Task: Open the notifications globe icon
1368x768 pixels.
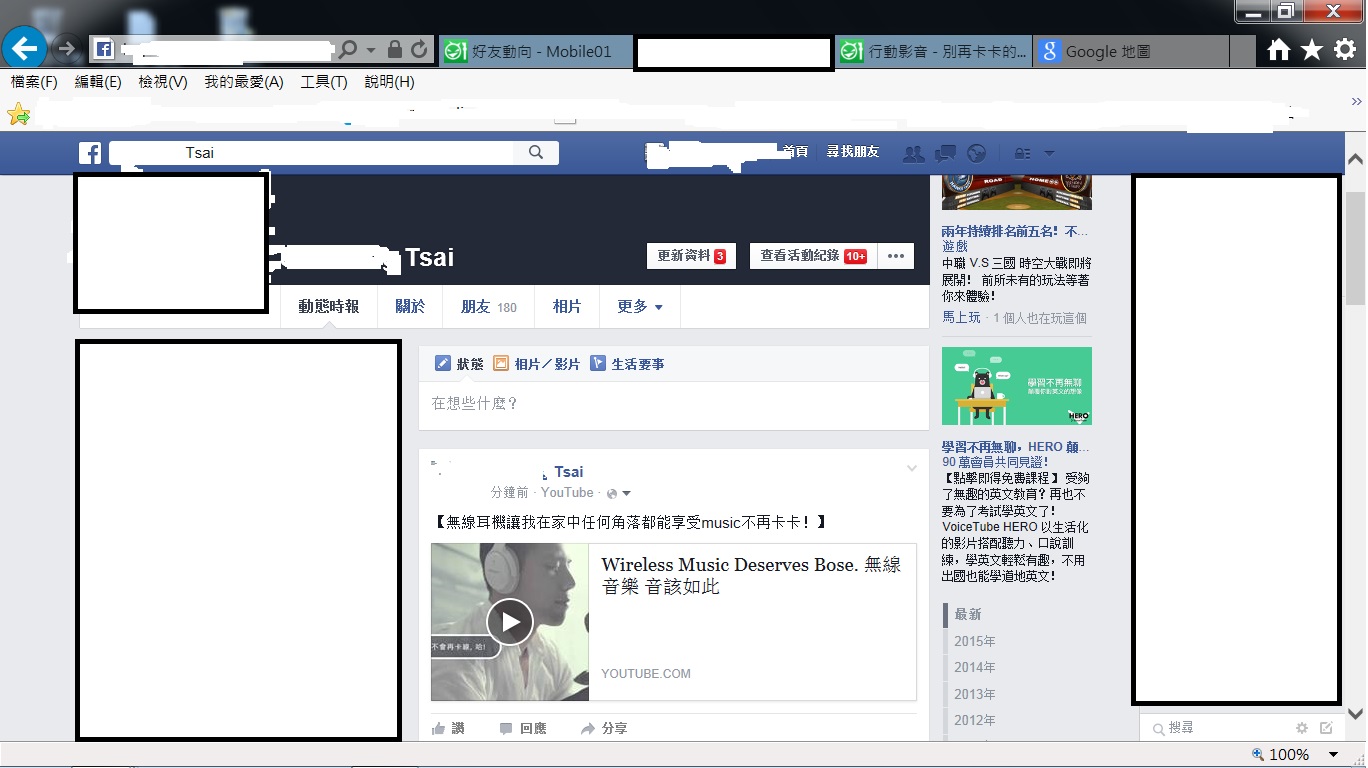Action: tap(977, 154)
